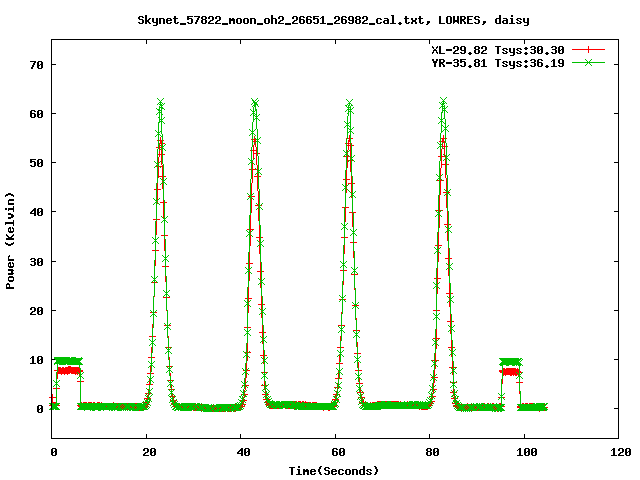Click the green YR legend line sample

[x=588, y=63]
